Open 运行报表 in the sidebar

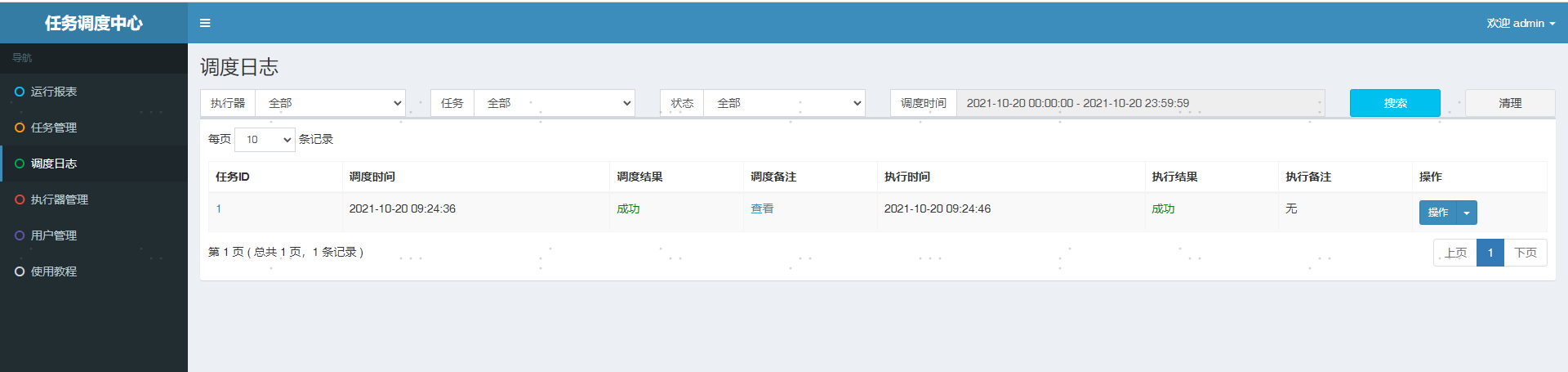click(94, 92)
